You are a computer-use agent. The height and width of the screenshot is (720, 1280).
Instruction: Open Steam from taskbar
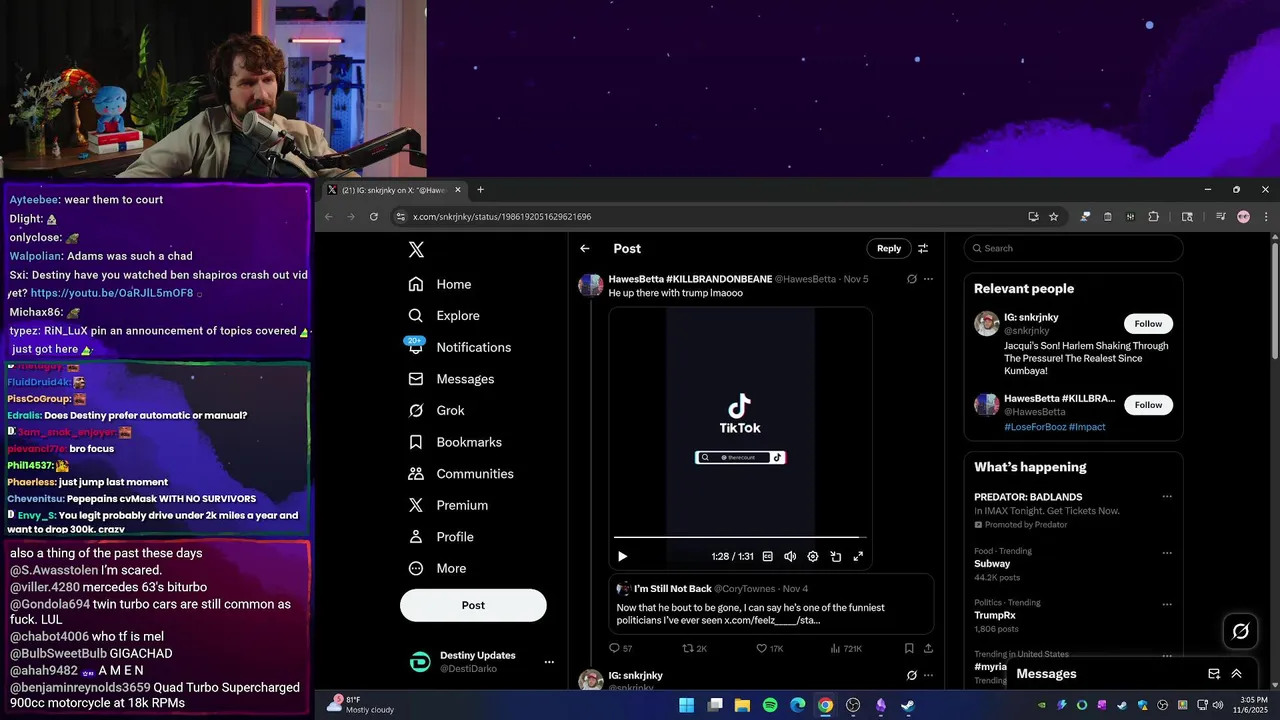[907, 705]
